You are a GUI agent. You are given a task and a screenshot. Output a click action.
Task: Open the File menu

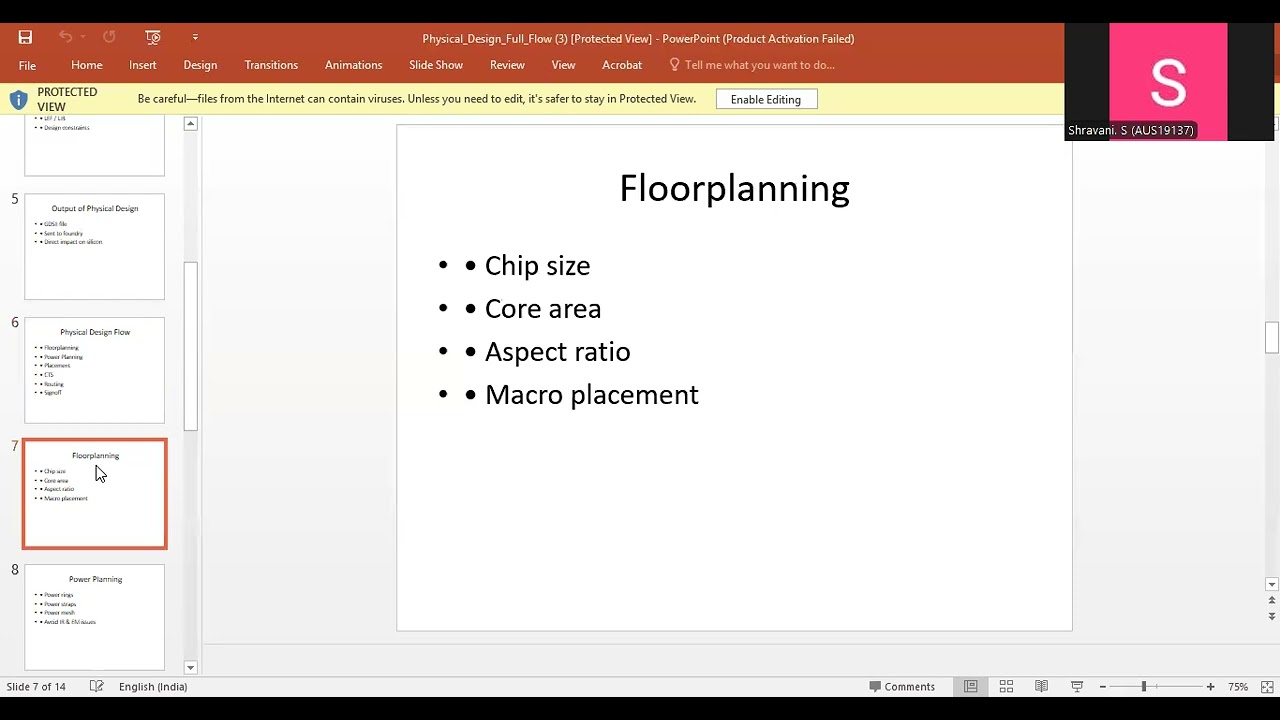tap(27, 65)
